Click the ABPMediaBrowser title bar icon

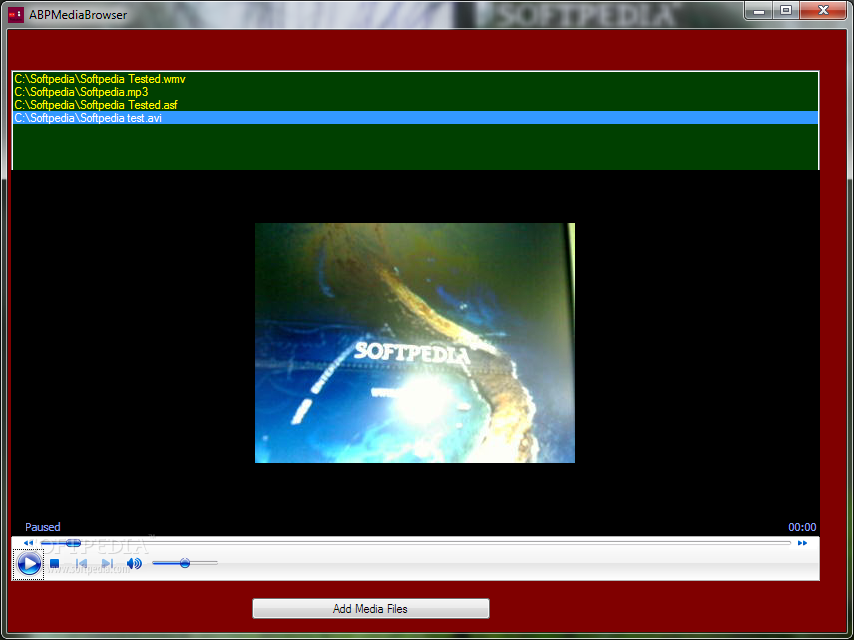16,15
